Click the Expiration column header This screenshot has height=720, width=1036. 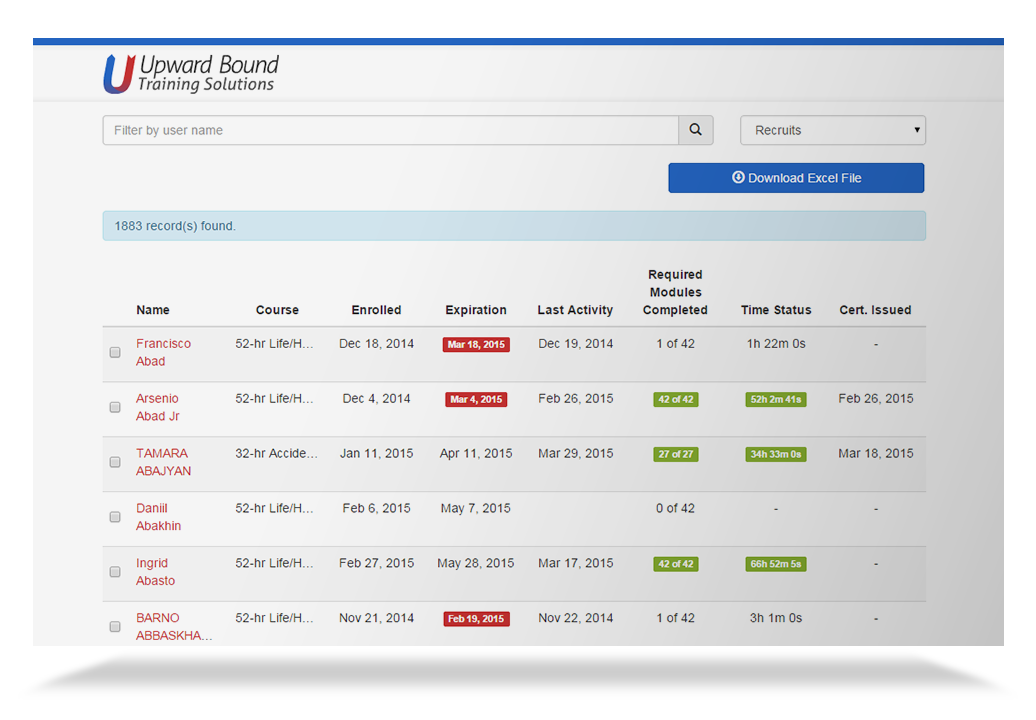pyautogui.click(x=476, y=310)
